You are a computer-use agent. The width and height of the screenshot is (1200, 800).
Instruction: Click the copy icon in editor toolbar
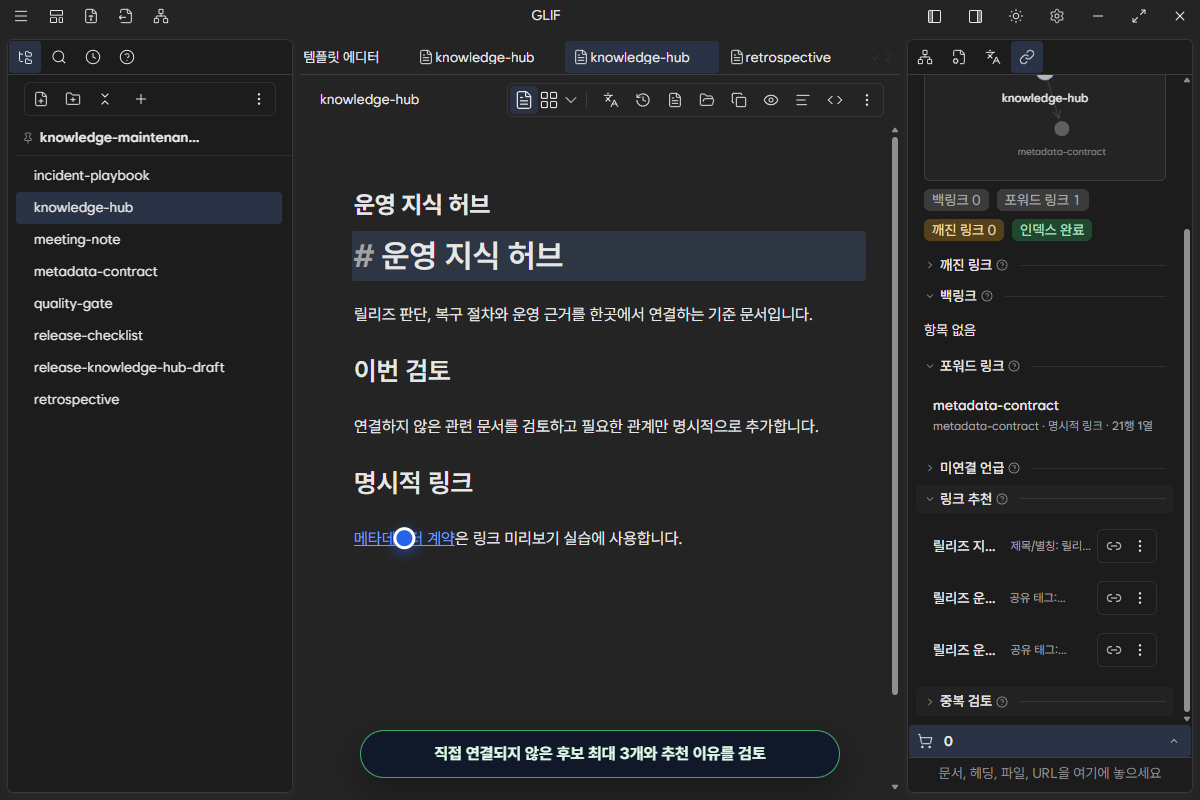pos(739,100)
